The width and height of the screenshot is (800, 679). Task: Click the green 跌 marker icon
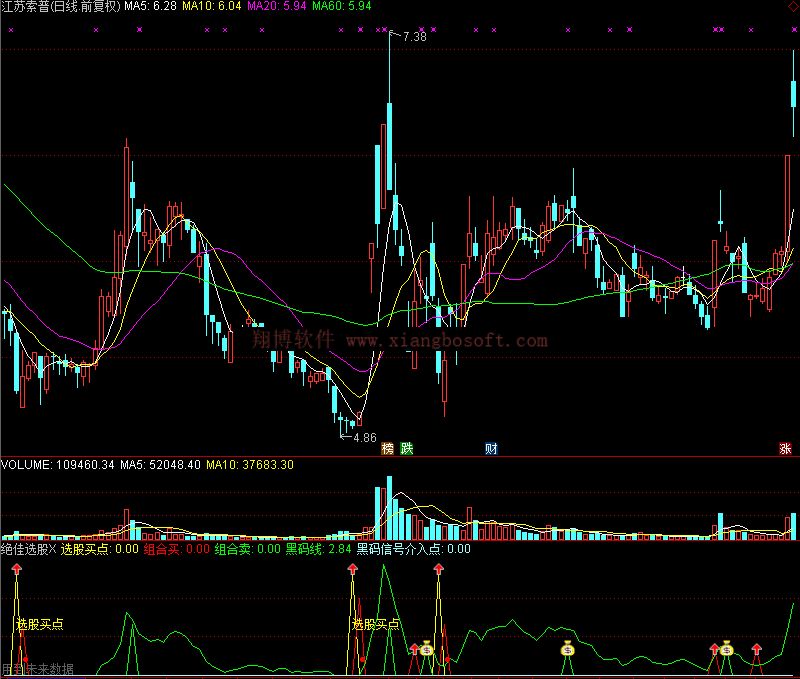click(406, 449)
